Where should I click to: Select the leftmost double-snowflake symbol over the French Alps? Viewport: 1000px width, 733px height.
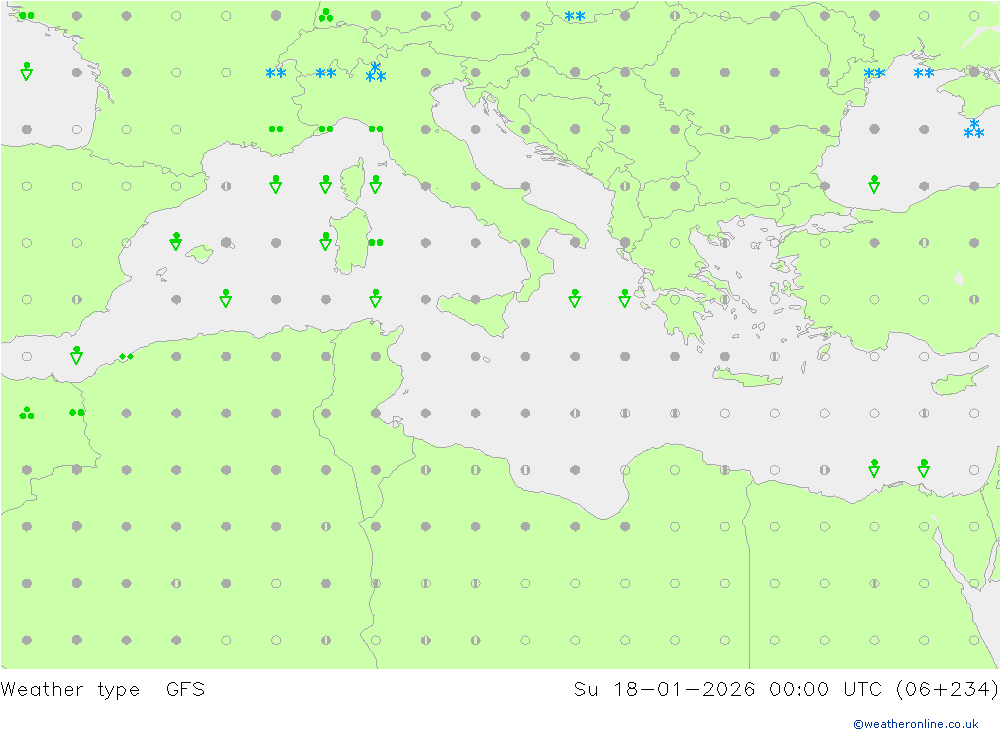276,73
